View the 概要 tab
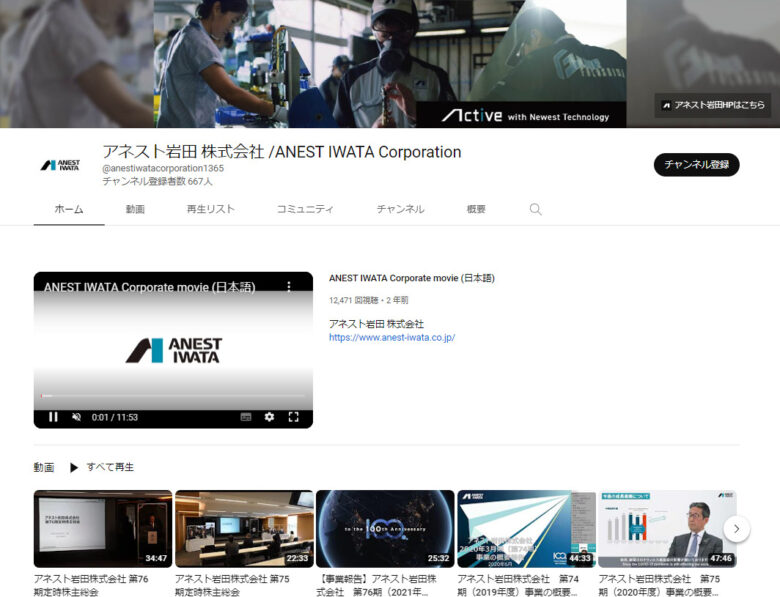The height and width of the screenshot is (597, 780). click(x=476, y=209)
